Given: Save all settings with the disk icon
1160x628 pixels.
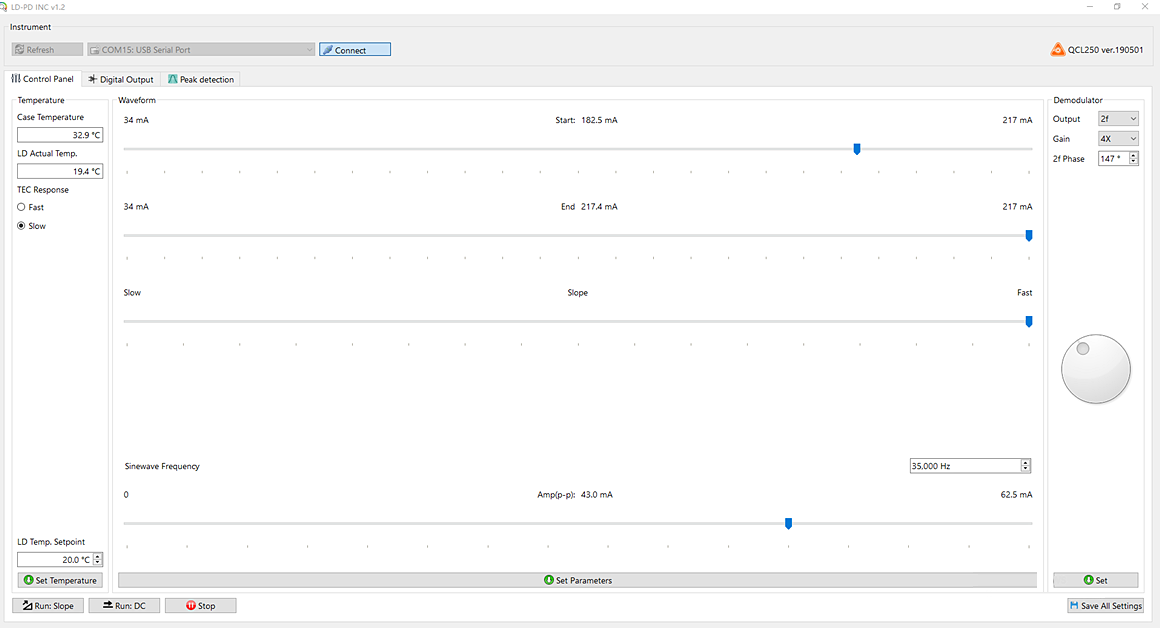Looking at the screenshot, I should point(1105,606).
